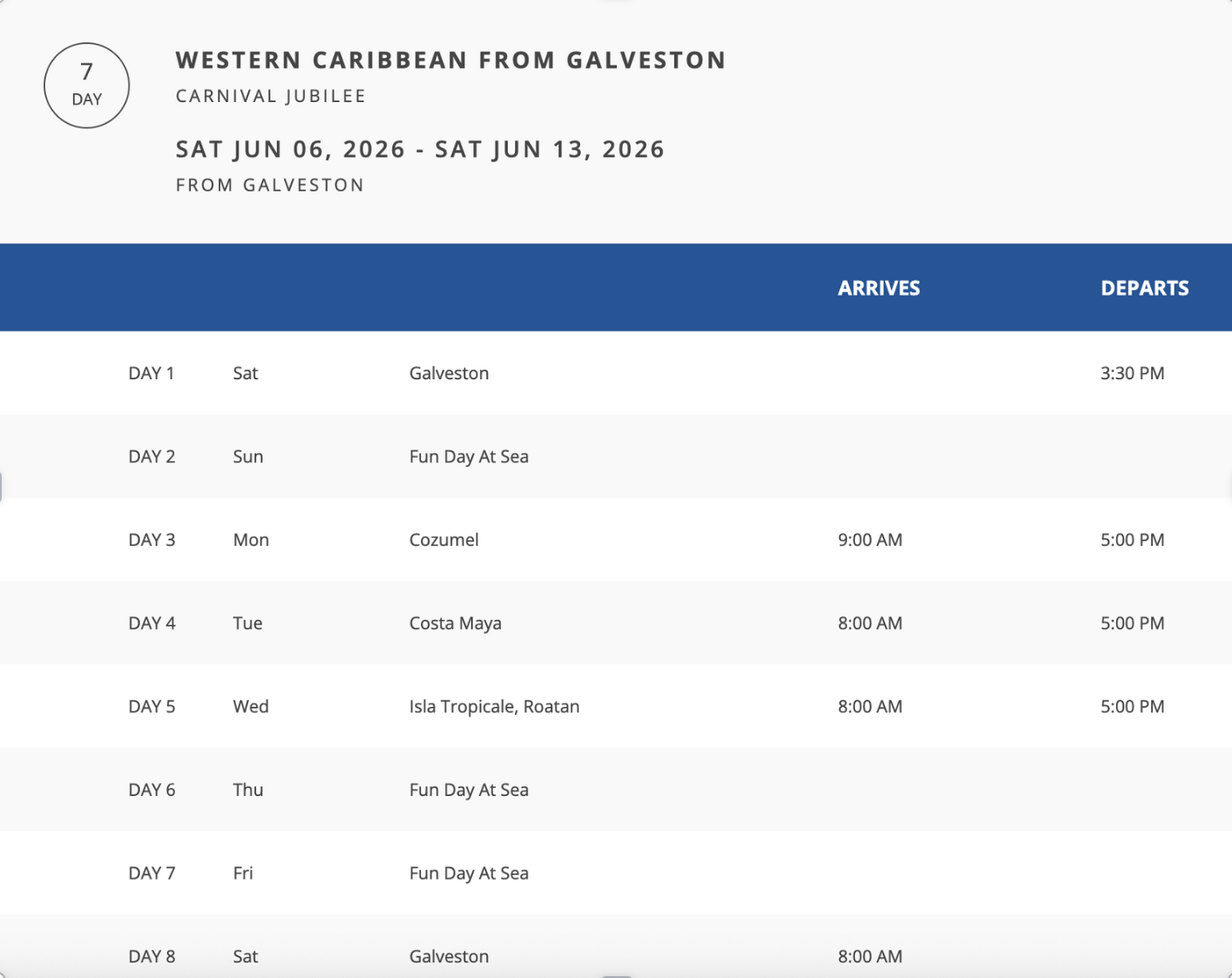The height and width of the screenshot is (978, 1232).
Task: Click the 7 DAY circular badge
Action: tap(86, 85)
